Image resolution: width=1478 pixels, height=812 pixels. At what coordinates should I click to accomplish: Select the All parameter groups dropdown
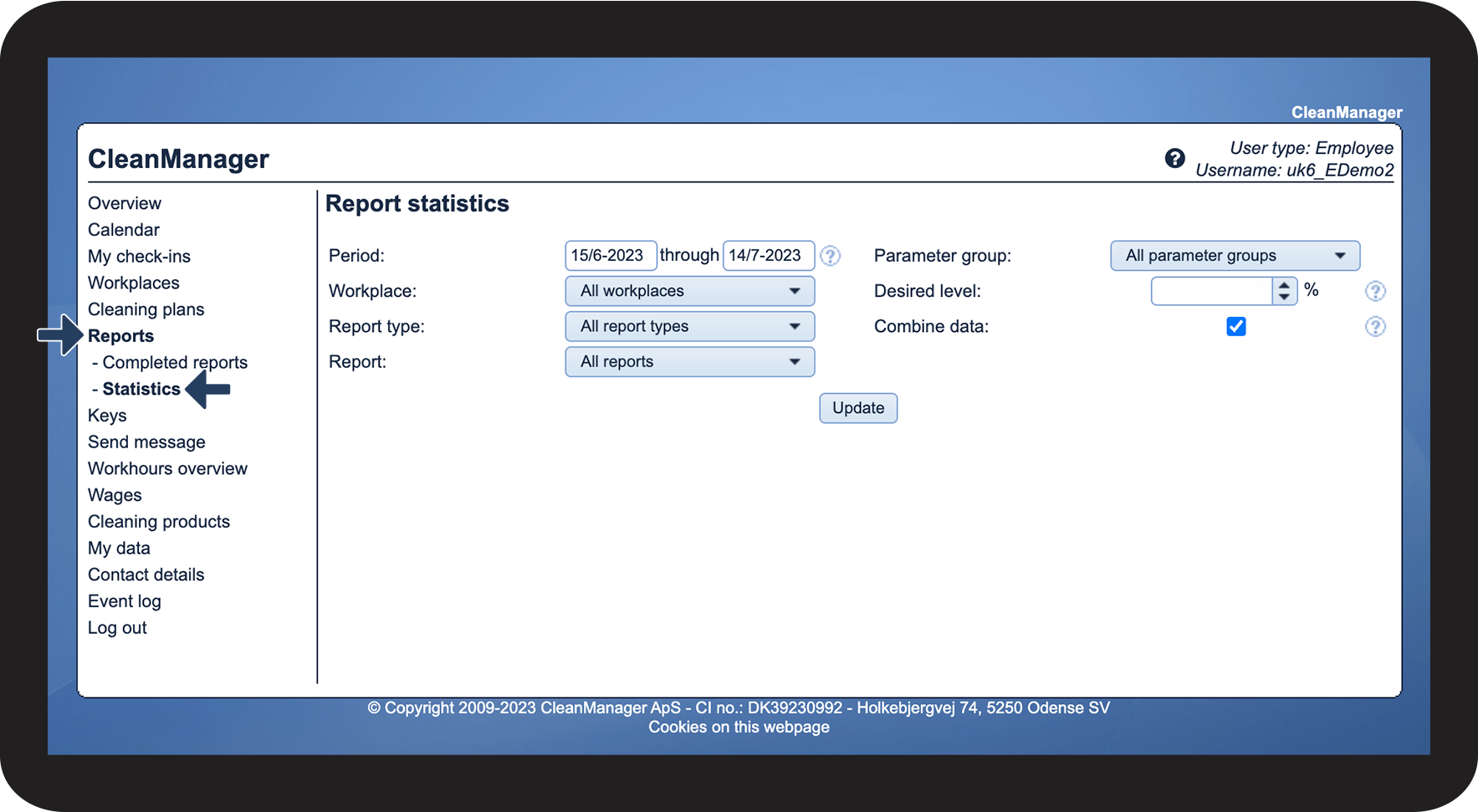point(1235,256)
